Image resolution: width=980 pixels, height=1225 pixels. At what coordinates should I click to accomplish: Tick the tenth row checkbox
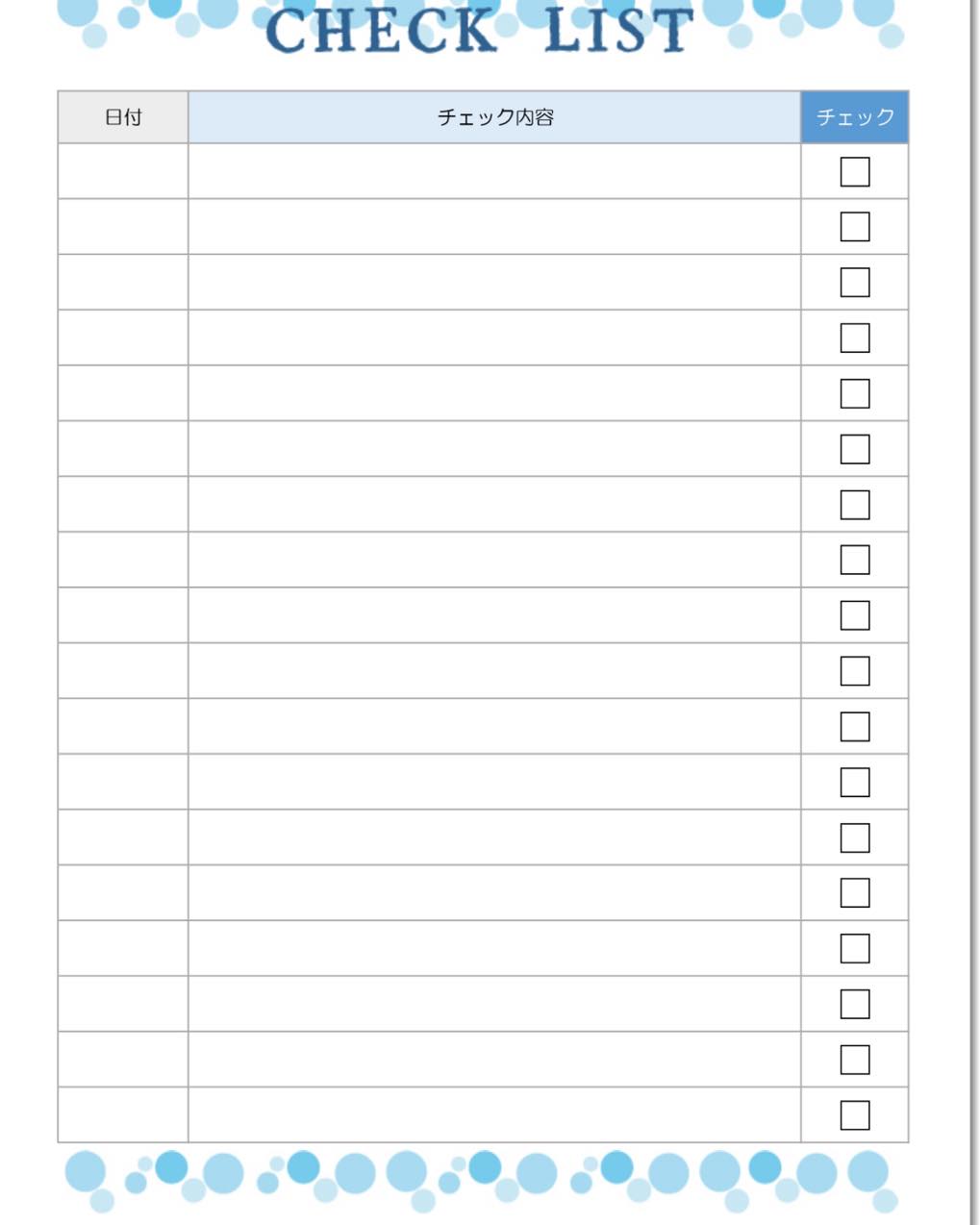pos(854,671)
